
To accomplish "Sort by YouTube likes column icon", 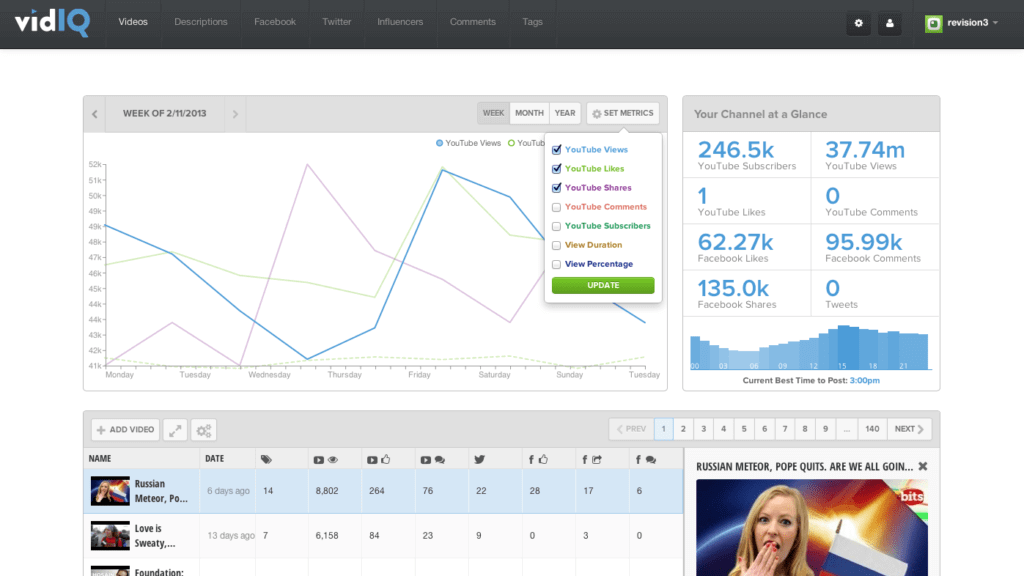I will click(x=379, y=460).
